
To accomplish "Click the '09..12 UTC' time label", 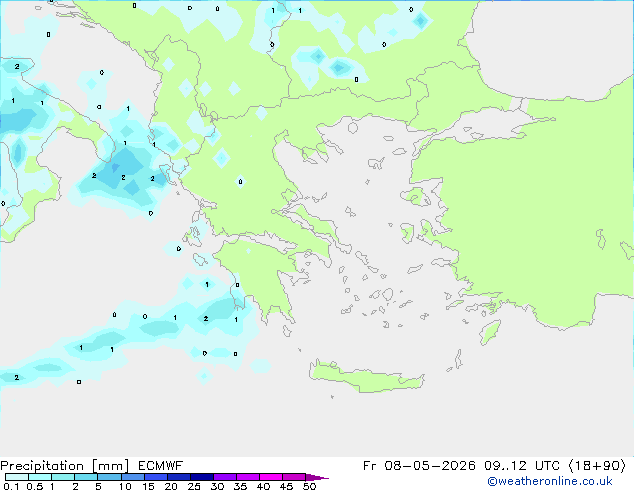I will click(522, 466).
